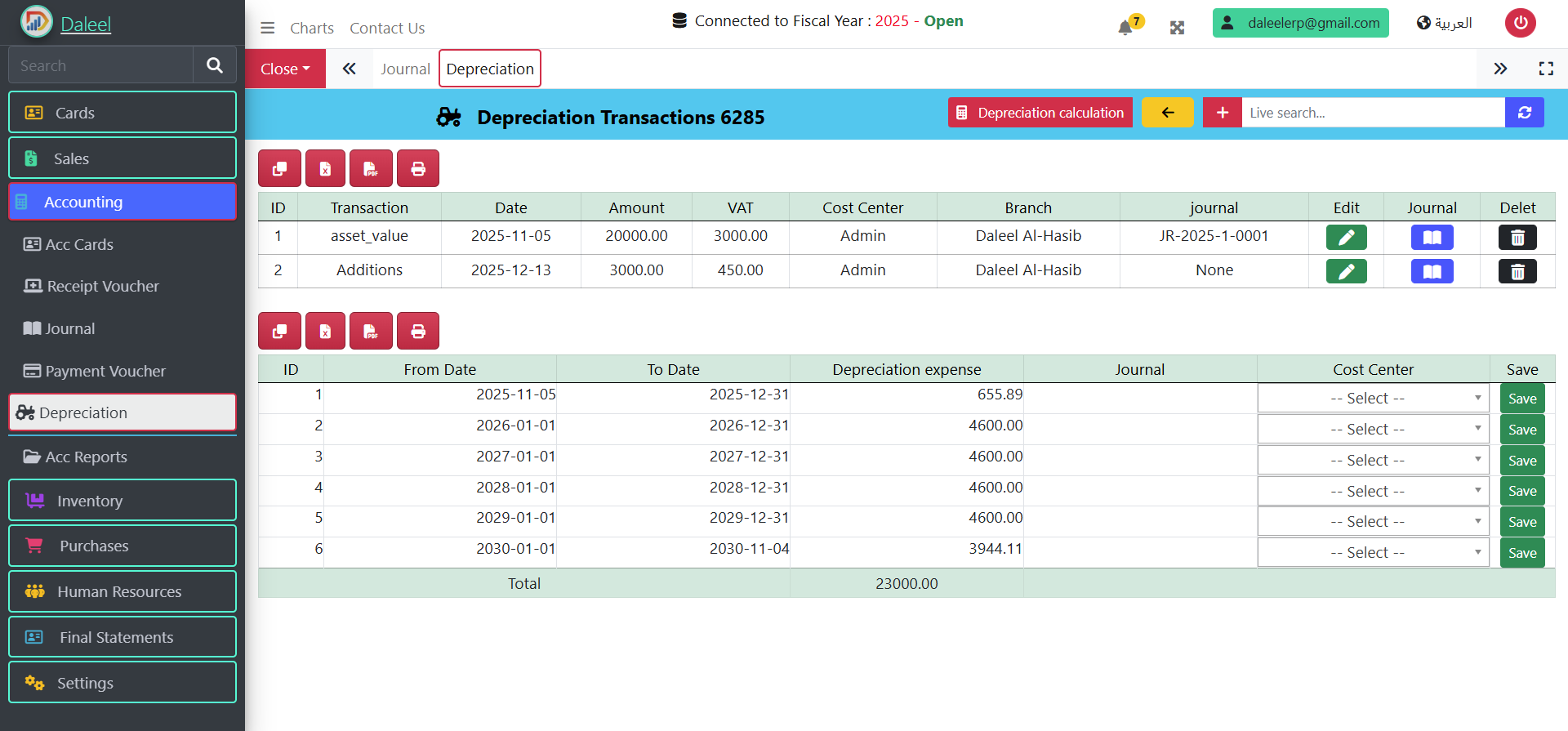
Task: Select the Depreciation tab
Action: coord(490,69)
